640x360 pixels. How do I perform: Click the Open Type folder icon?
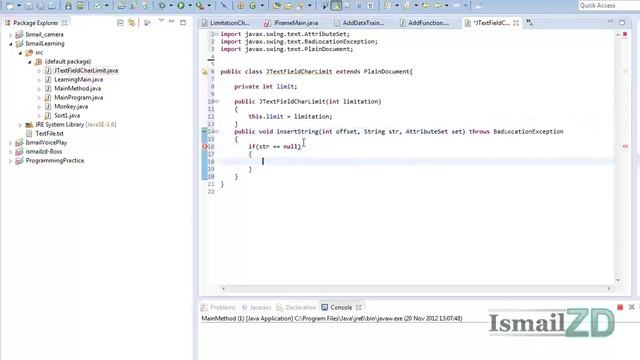coord(277,6)
